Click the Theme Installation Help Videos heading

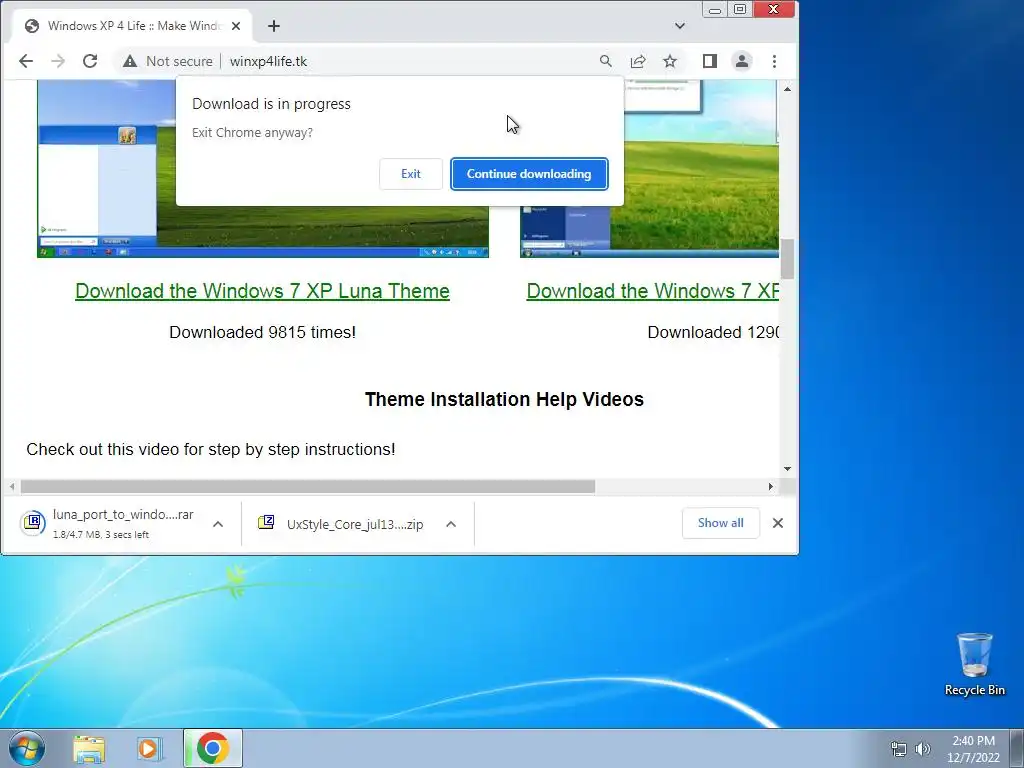(504, 399)
